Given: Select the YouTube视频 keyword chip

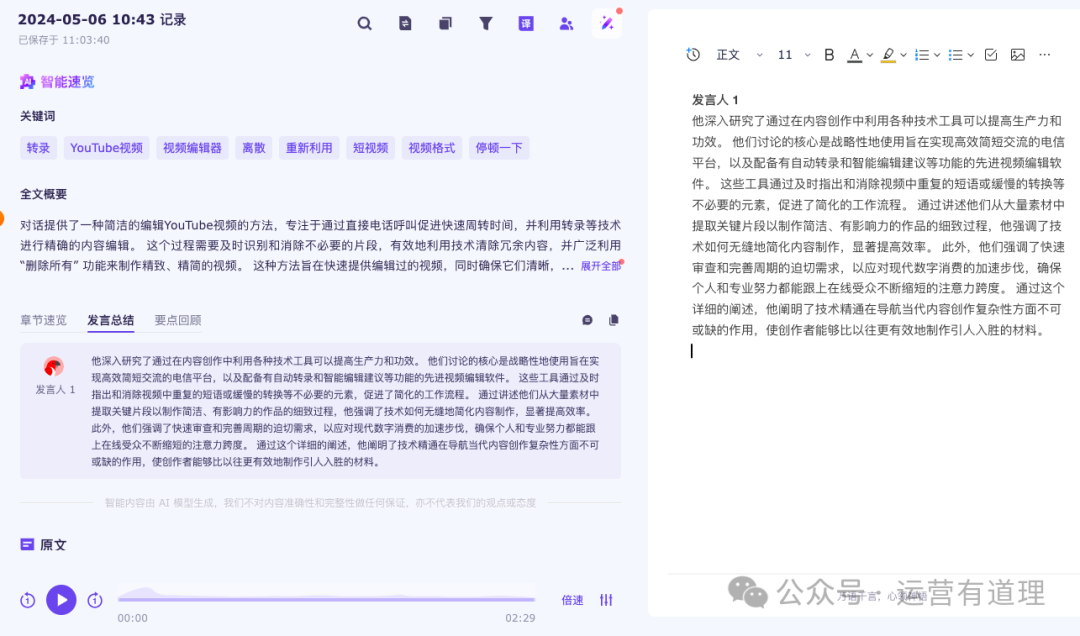Looking at the screenshot, I should [106, 147].
